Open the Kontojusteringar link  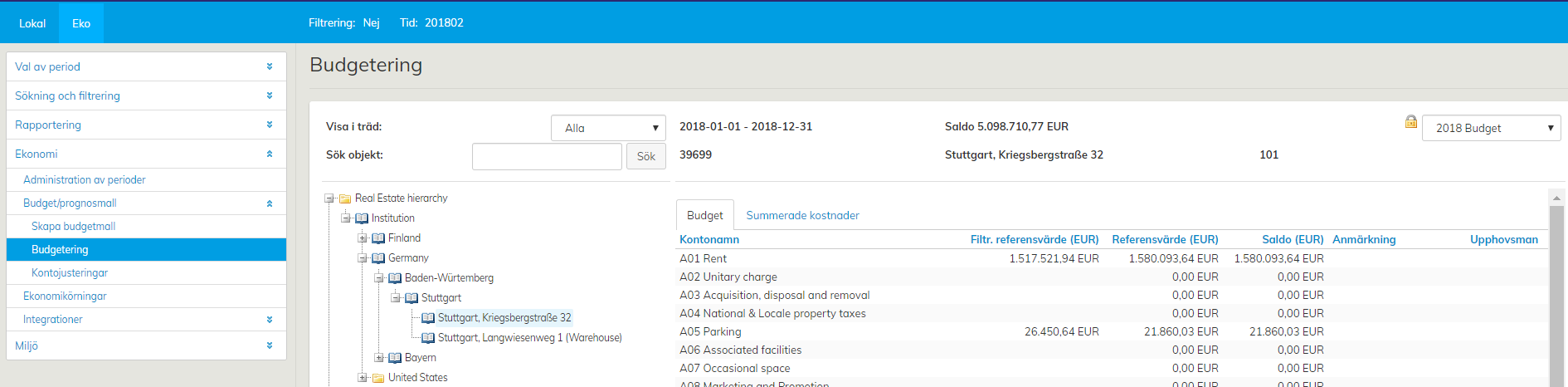pyautogui.click(x=70, y=272)
